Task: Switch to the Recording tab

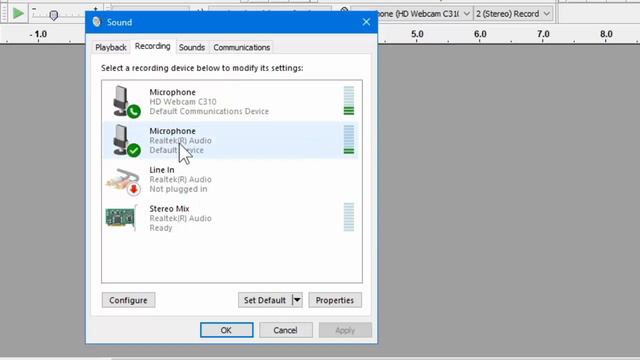Action: [x=152, y=46]
